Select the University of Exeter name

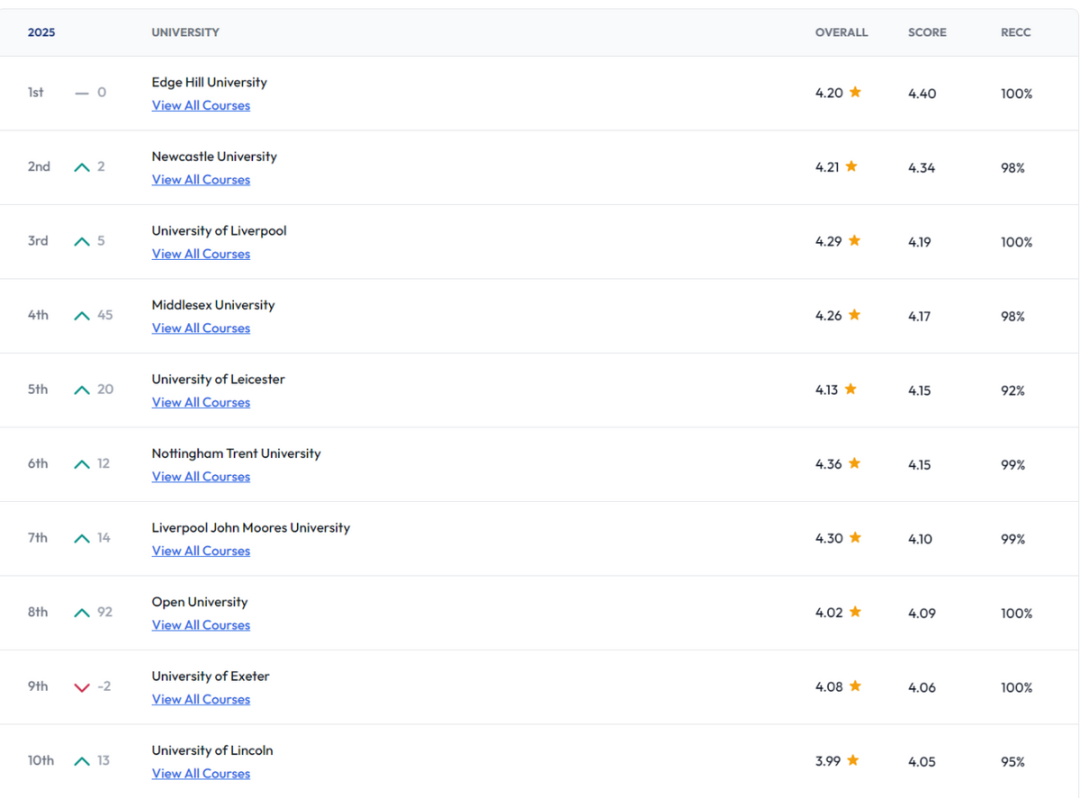click(210, 677)
